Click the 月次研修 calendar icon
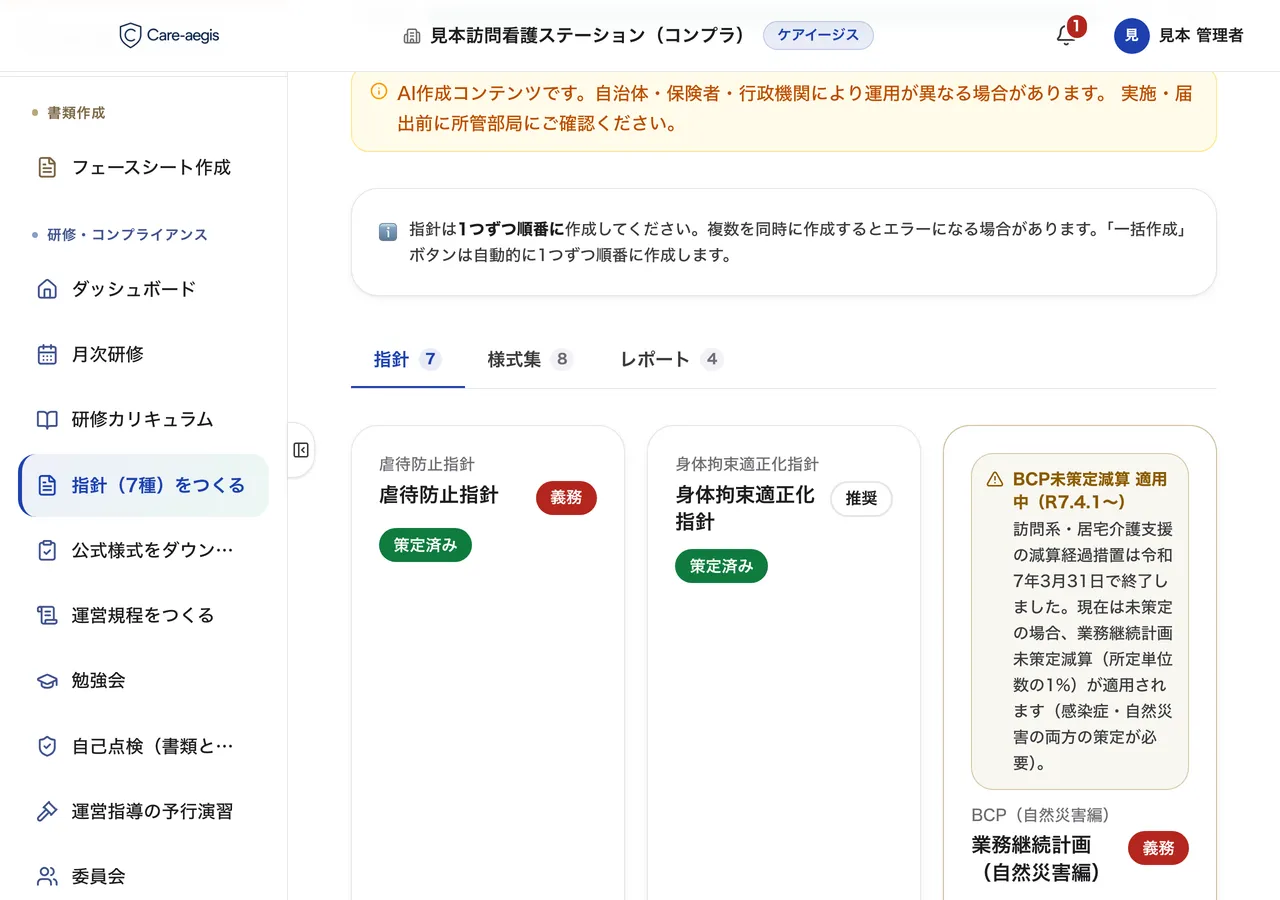This screenshot has height=900, width=1280. [47, 354]
